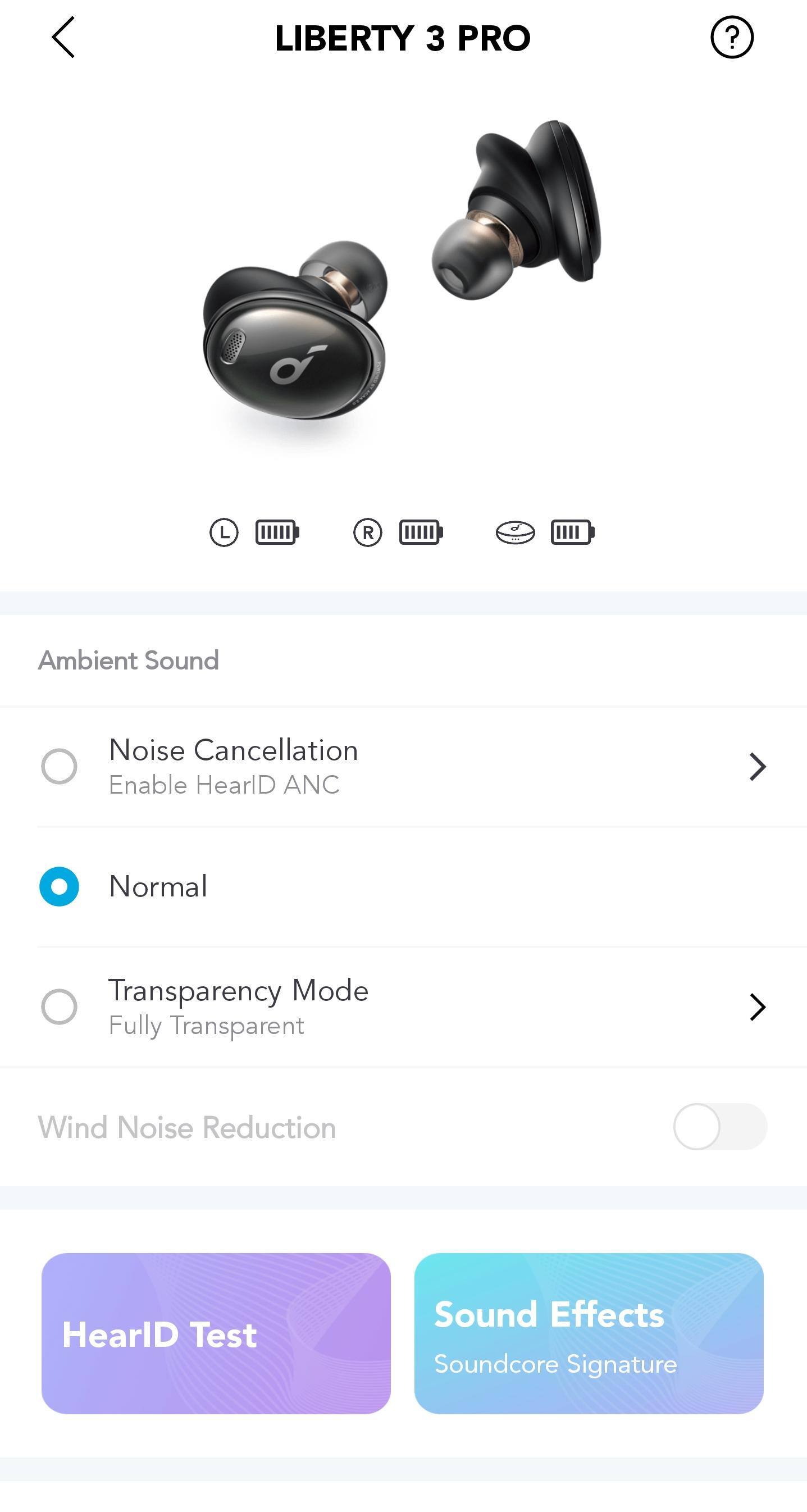Select the Transparency Mode radio button
The width and height of the screenshot is (807, 1512).
60,1007
